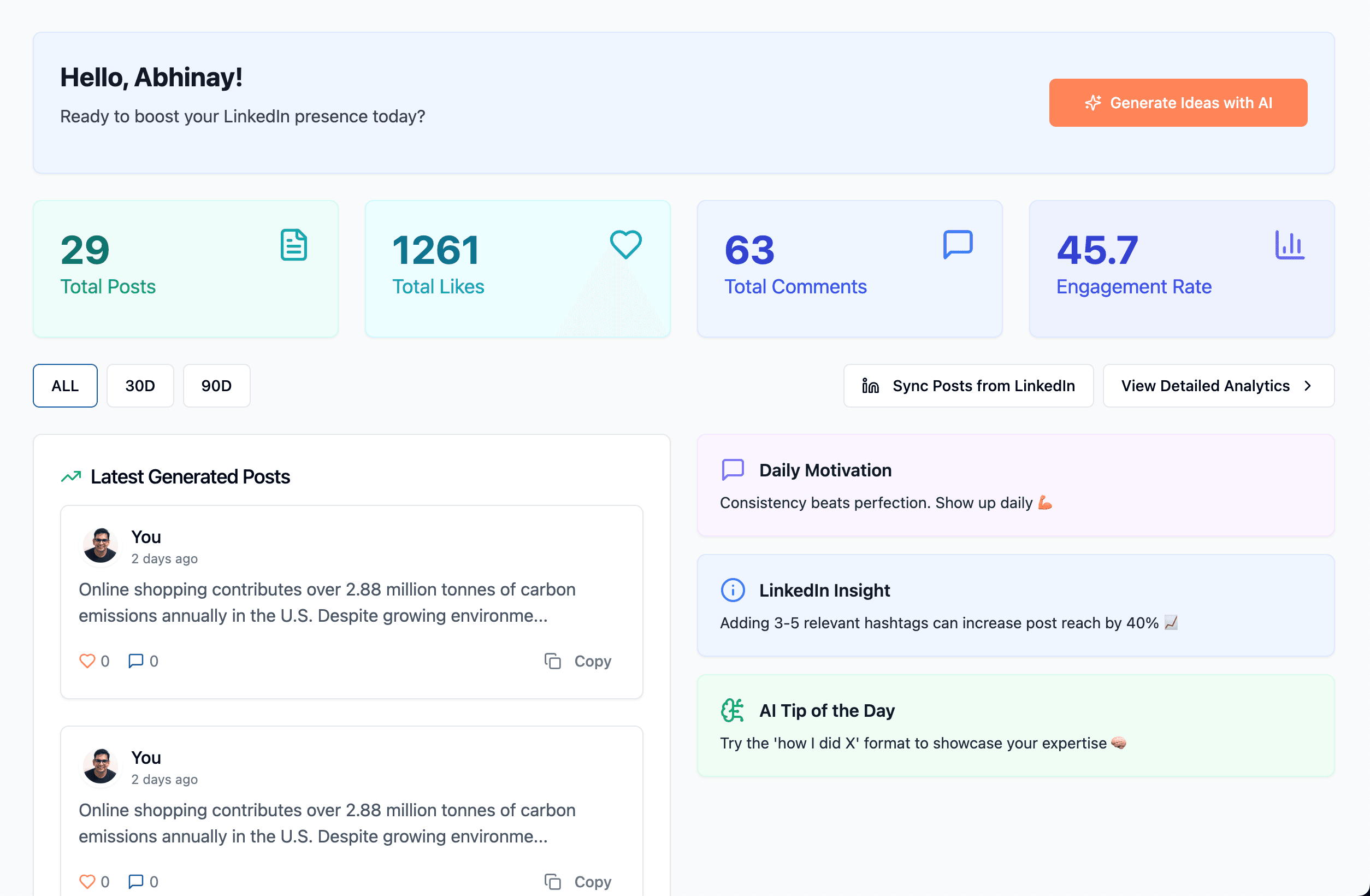Image resolution: width=1370 pixels, height=896 pixels.
Task: Click the Total Likes heart icon
Action: (625, 245)
